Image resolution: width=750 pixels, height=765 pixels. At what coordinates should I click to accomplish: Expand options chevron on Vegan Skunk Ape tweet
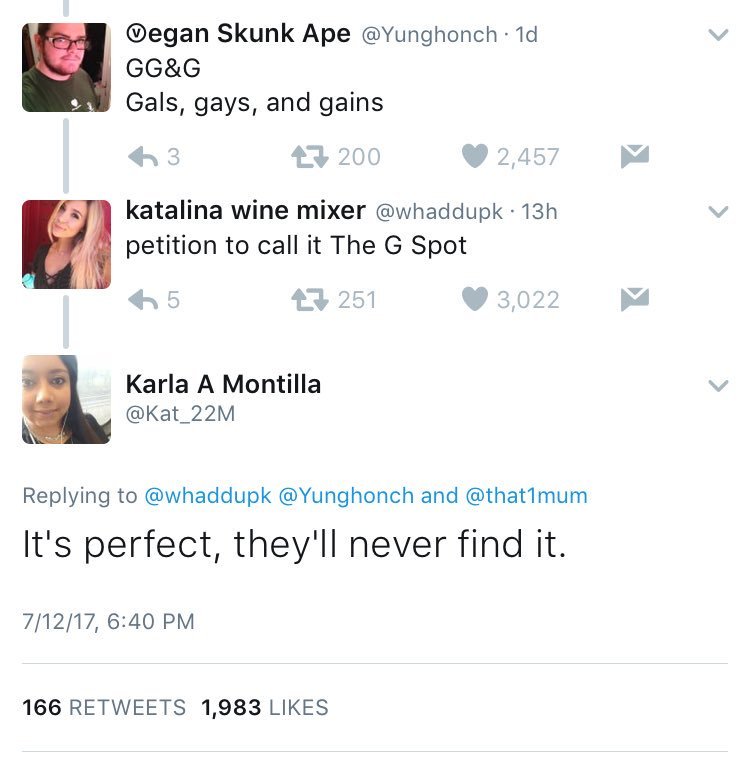[x=717, y=35]
